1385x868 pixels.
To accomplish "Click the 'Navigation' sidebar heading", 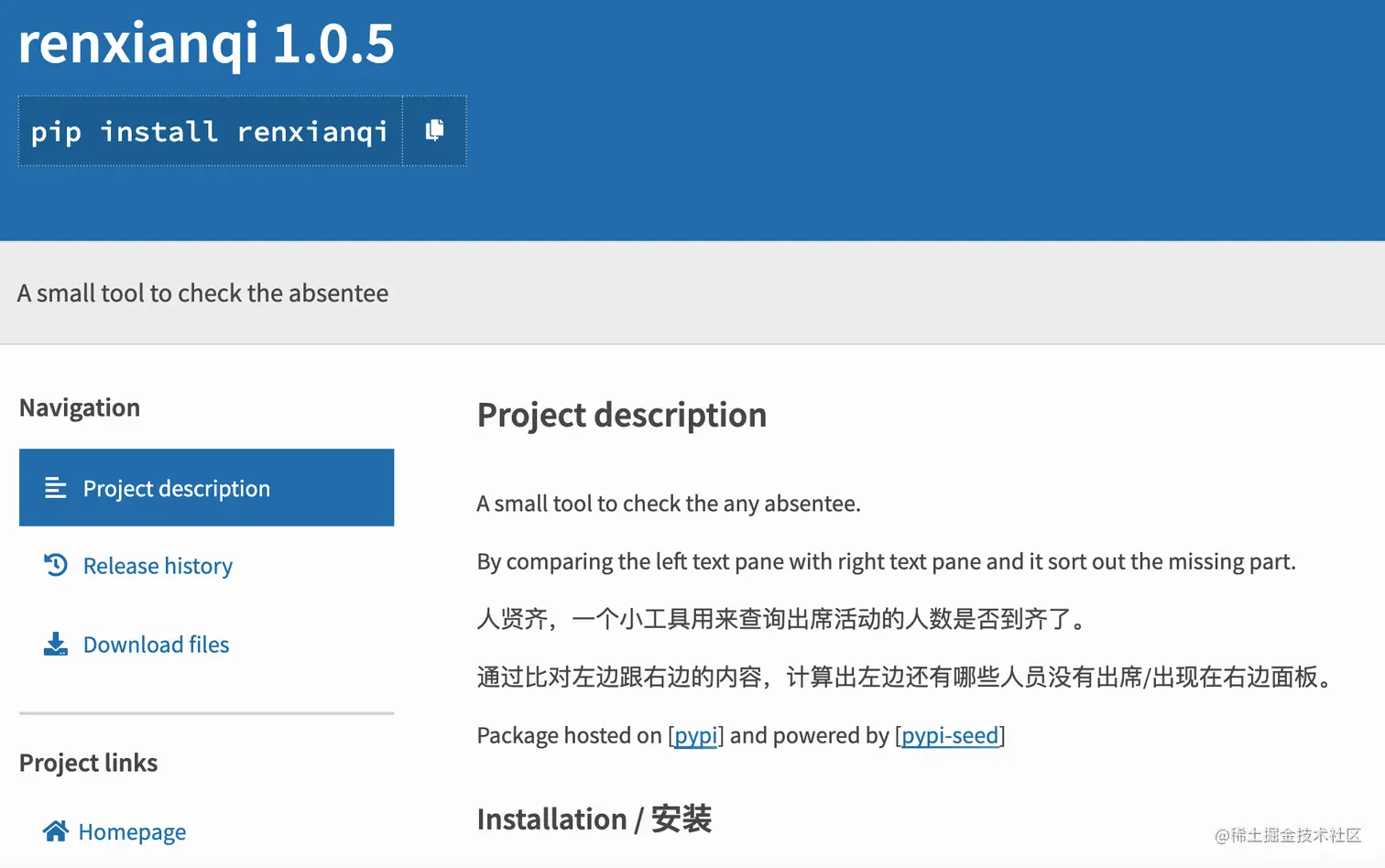I will (x=80, y=407).
